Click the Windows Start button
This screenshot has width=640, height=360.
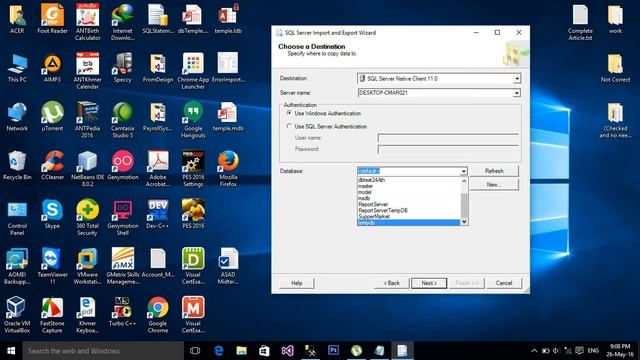click(x=11, y=351)
